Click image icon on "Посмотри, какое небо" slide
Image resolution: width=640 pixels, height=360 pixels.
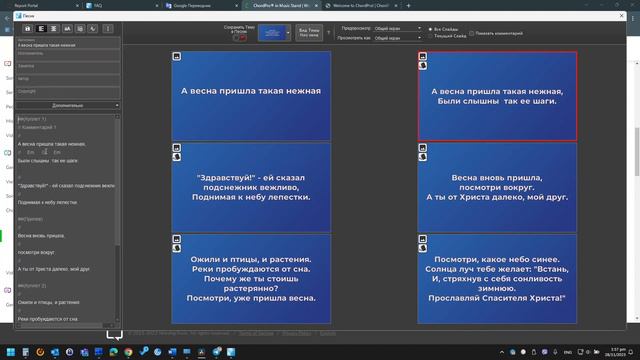(423, 239)
